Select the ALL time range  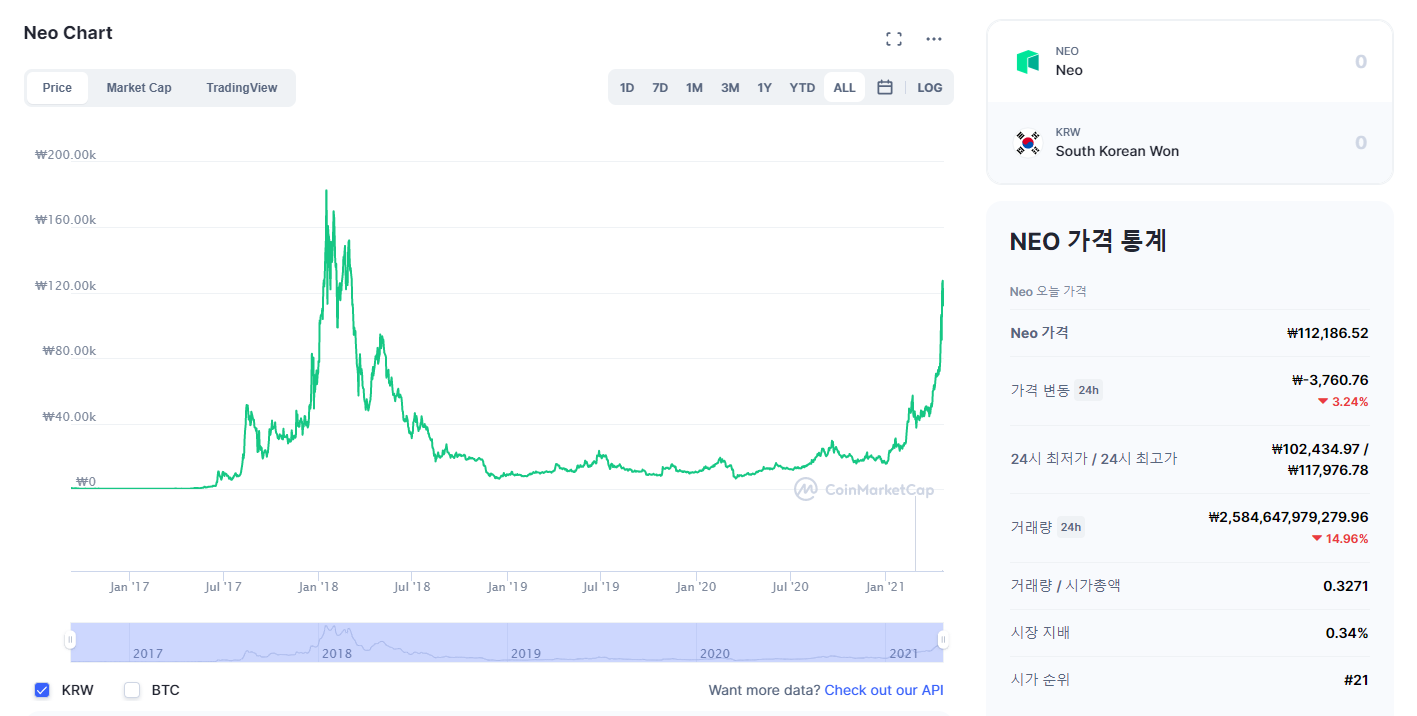pyautogui.click(x=845, y=87)
